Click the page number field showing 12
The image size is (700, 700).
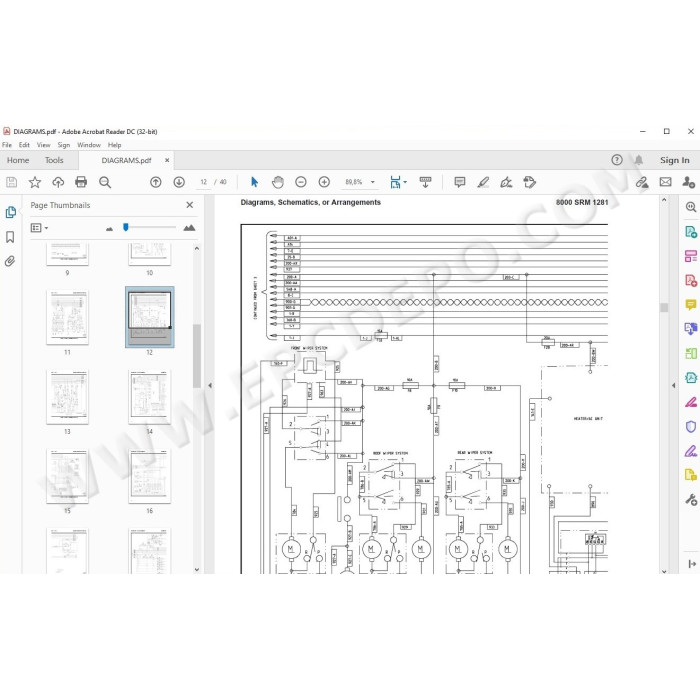point(204,182)
